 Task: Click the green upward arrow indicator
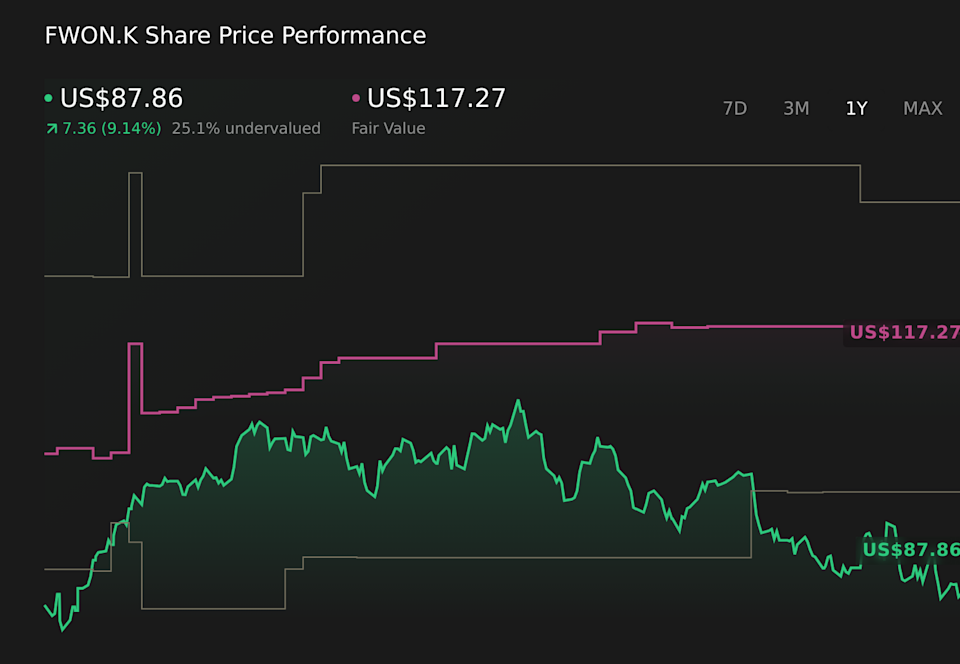48,128
